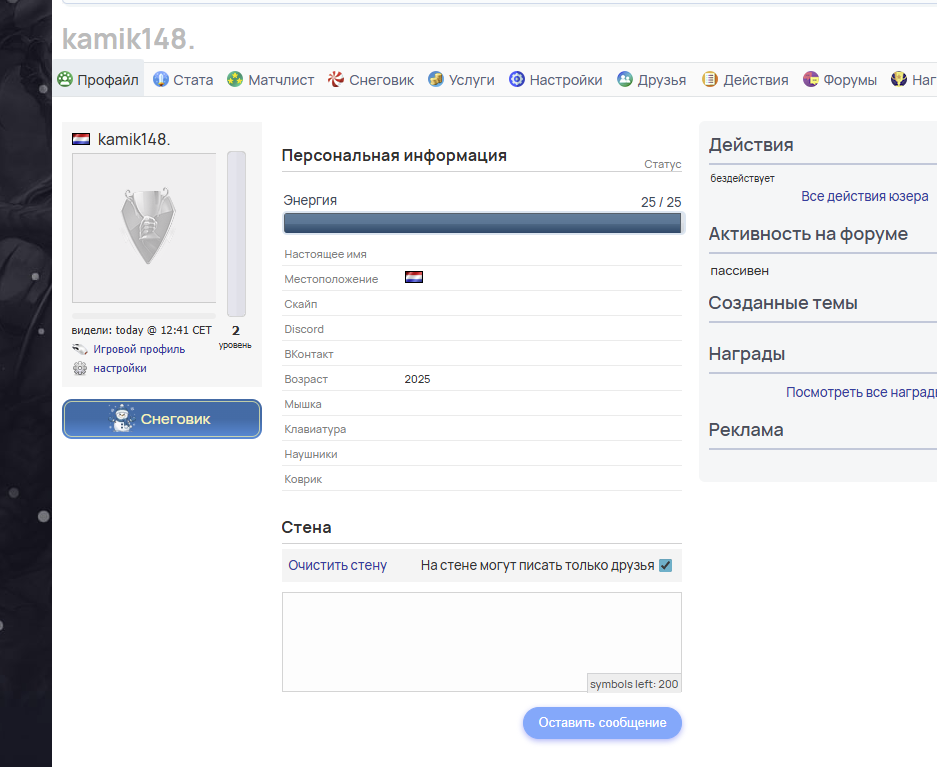Open the Действия tab
The image size is (937, 767).
[x=745, y=79]
